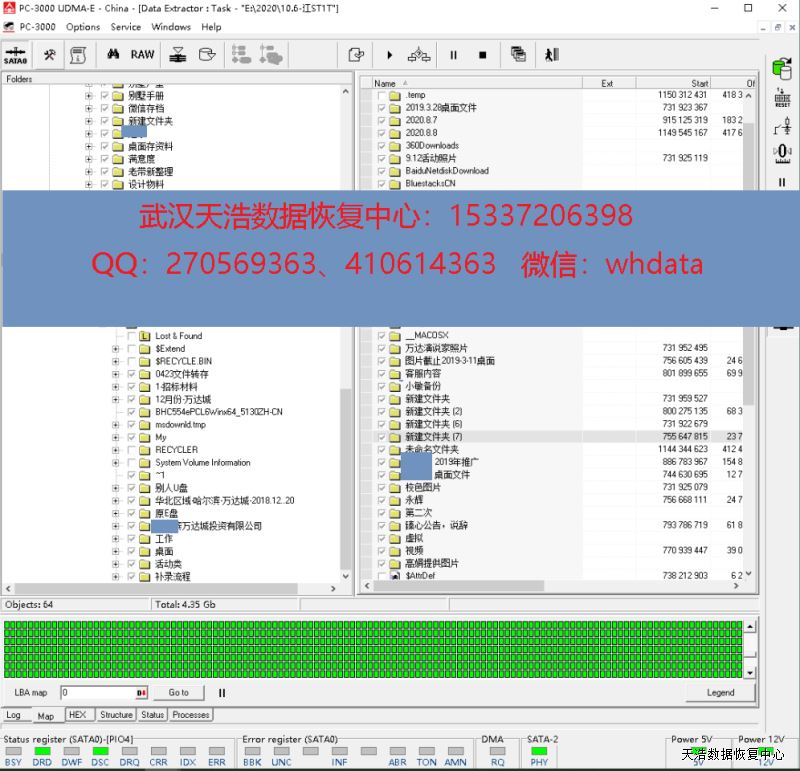The height and width of the screenshot is (771, 800).
Task: Click the SATA0 port selector icon
Action: pyautogui.click(x=15, y=55)
